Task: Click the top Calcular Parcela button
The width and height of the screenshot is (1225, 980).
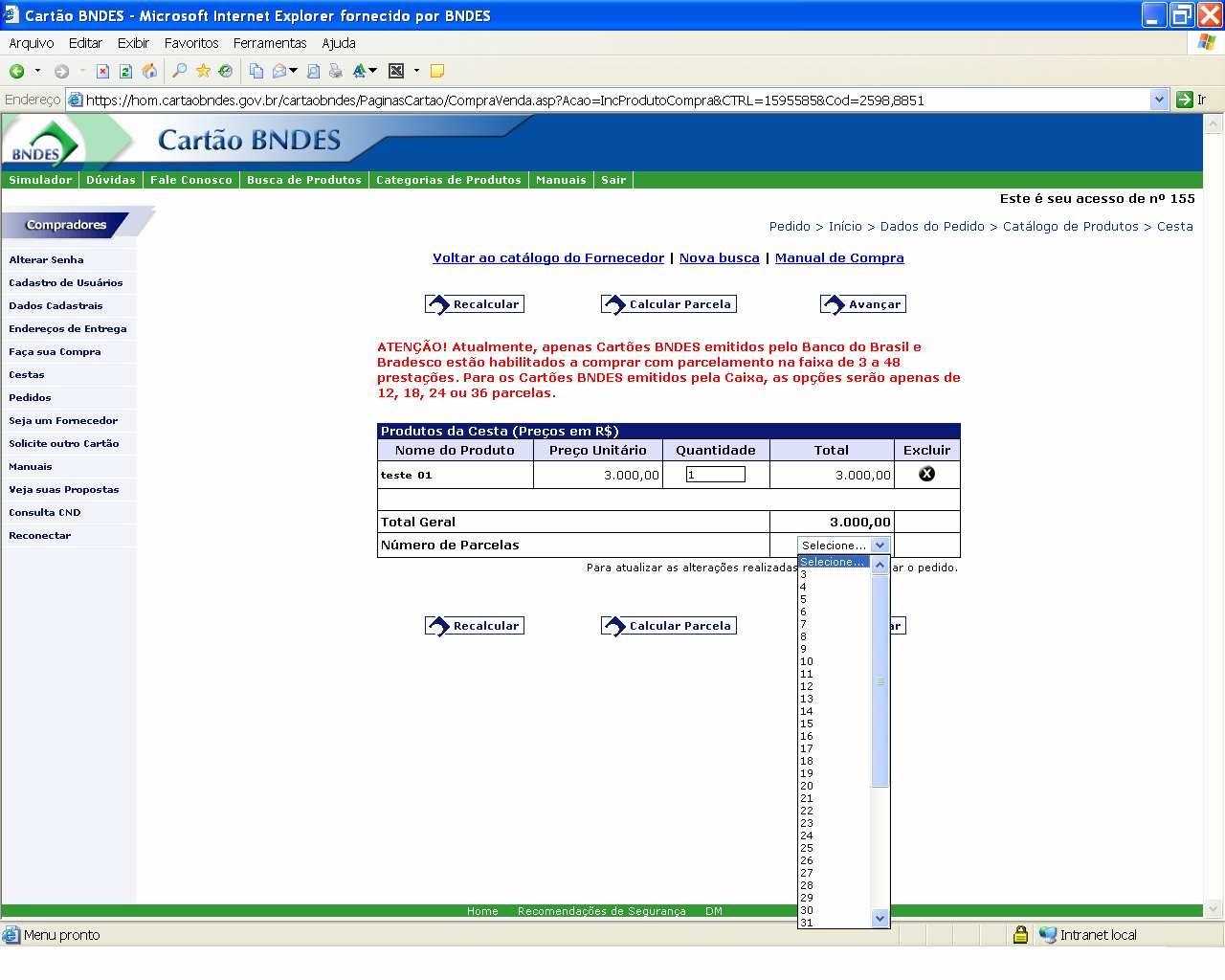Action: click(669, 304)
